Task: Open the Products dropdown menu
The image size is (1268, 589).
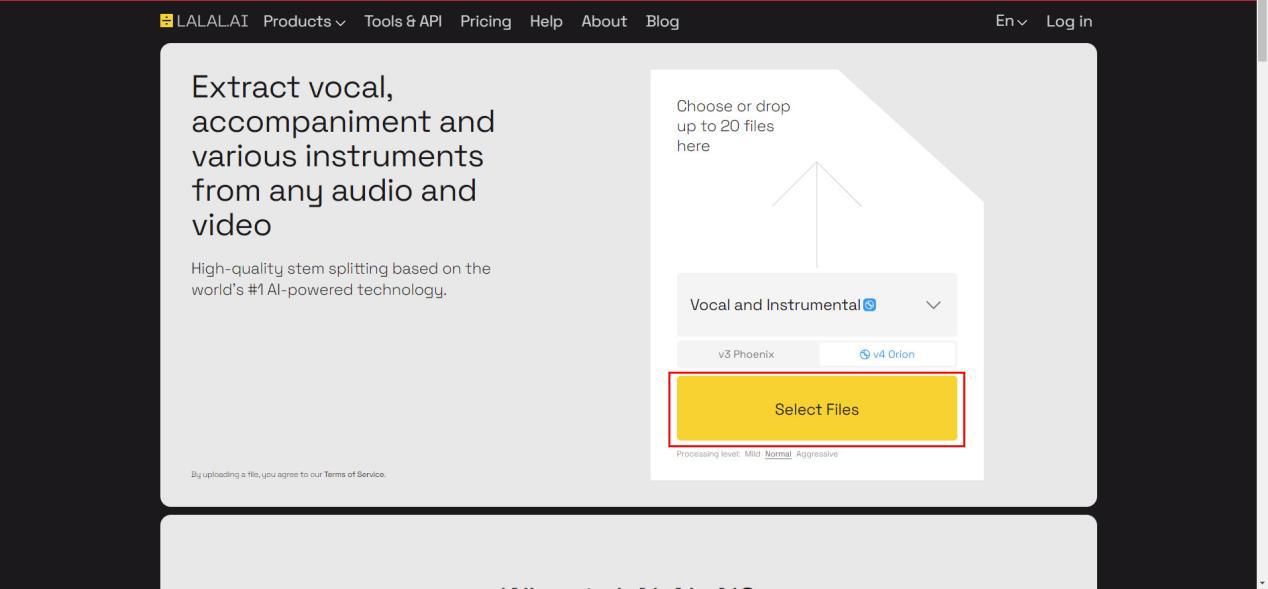Action: 304,21
